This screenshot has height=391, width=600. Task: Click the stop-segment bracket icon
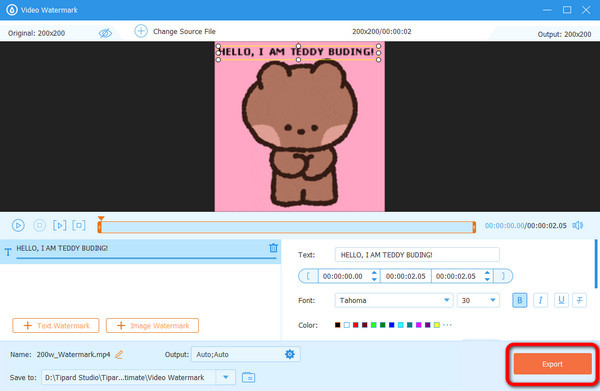pyautogui.click(x=79, y=225)
